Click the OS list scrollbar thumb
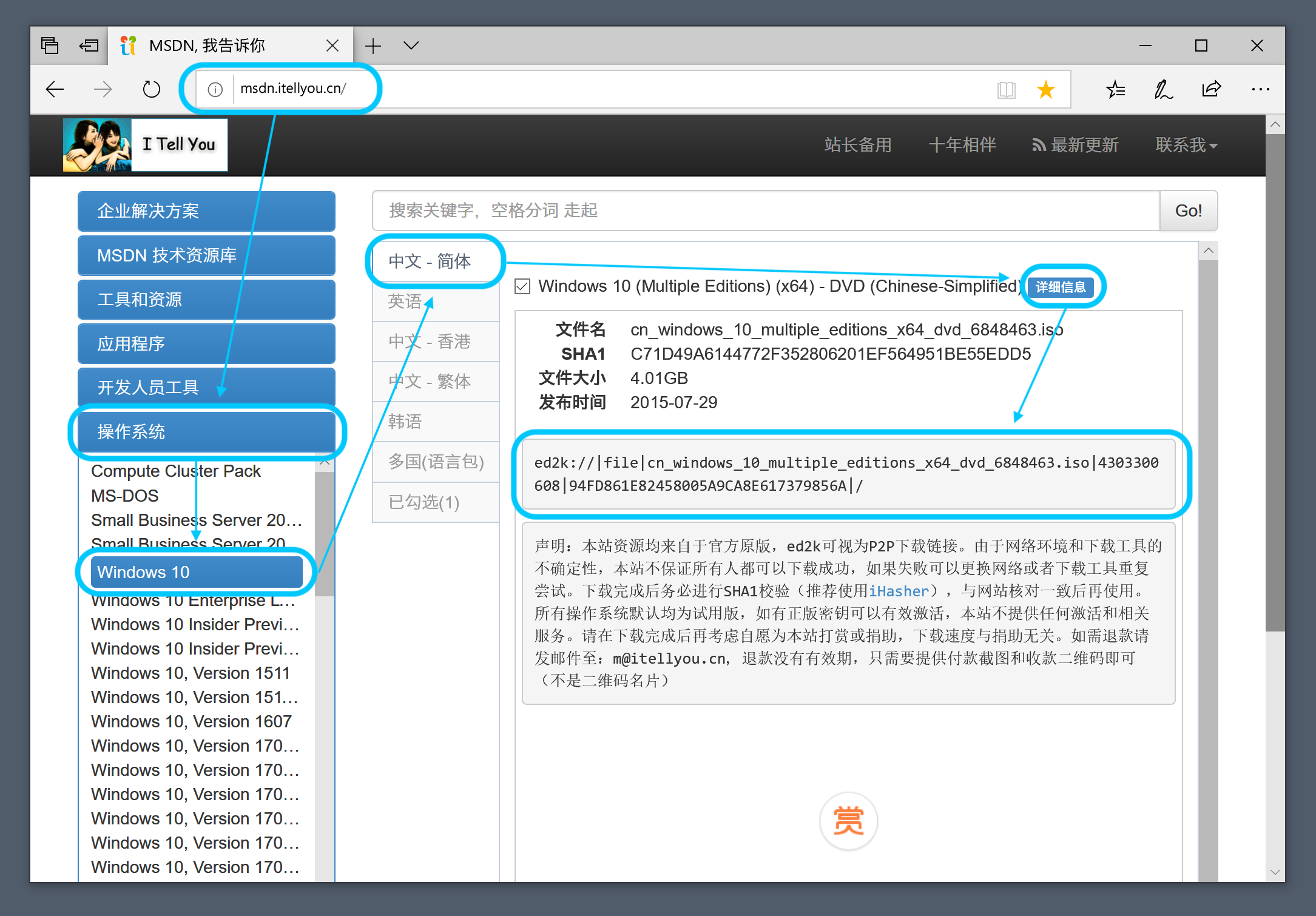 point(325,534)
